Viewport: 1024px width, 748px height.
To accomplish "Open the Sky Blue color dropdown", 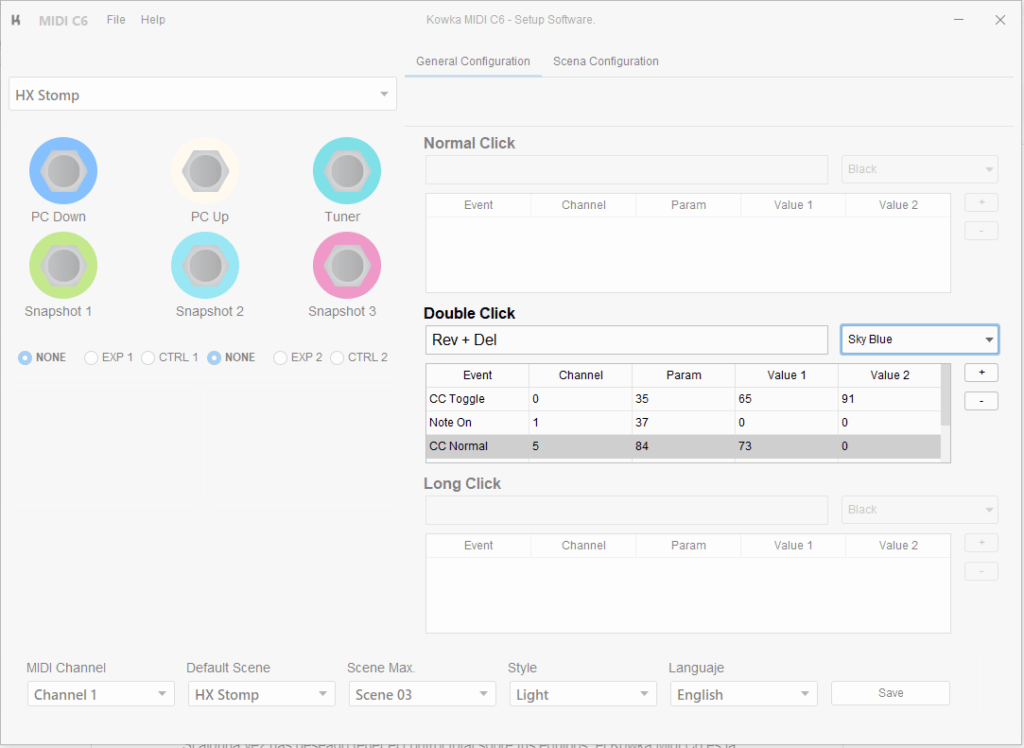I will 920,340.
